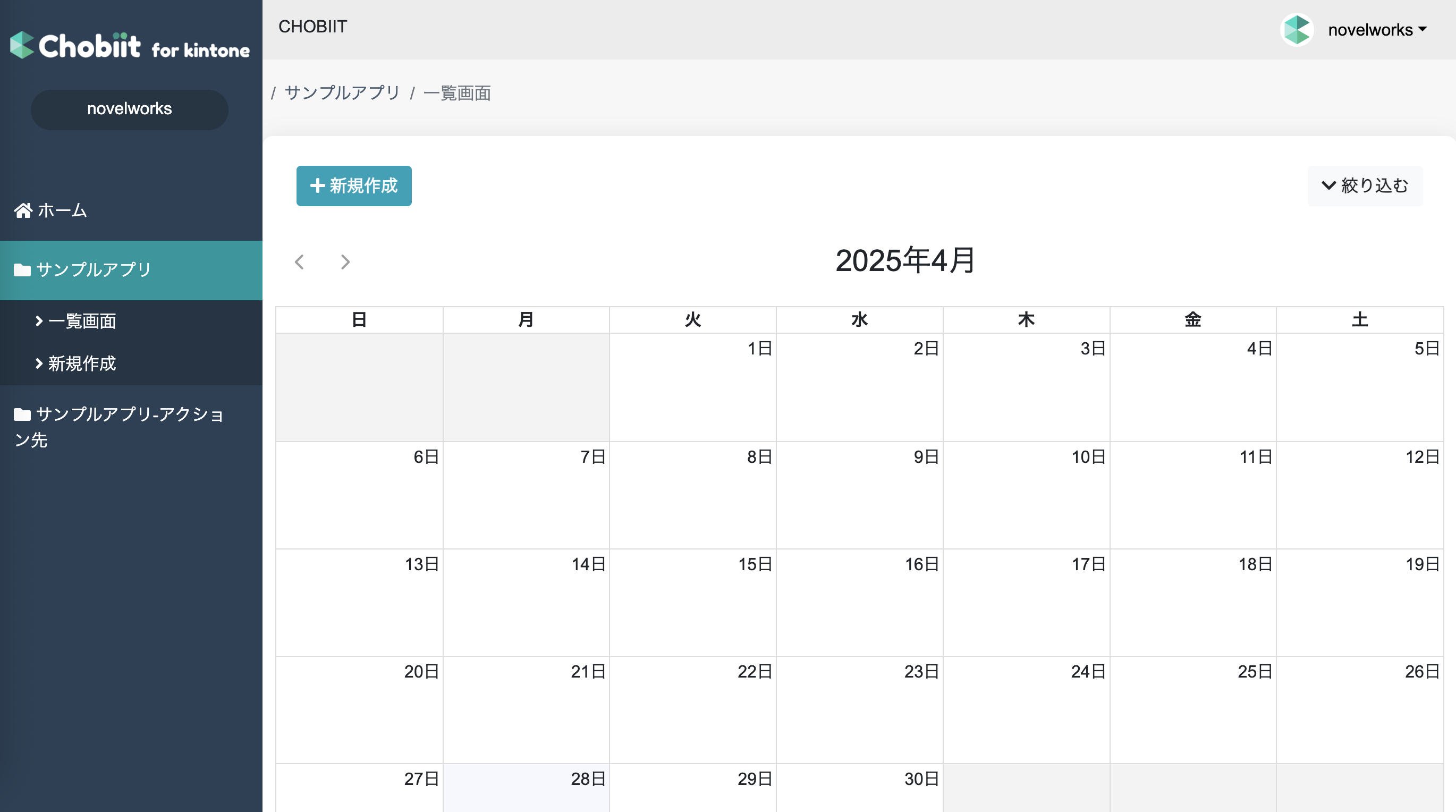Select the 30日 calendar cell
1456x812 pixels.
[860, 788]
